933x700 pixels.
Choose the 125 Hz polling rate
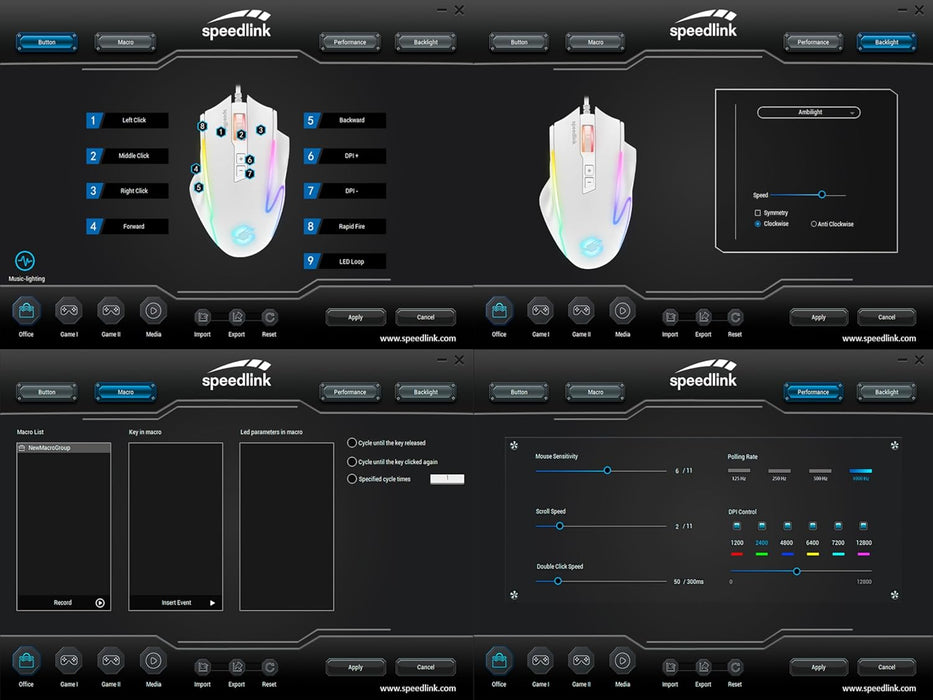coord(739,471)
